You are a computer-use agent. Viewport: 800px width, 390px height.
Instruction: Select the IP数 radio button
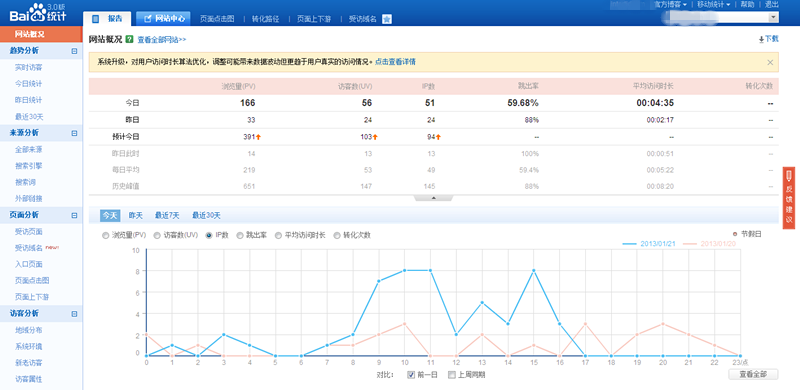208,235
